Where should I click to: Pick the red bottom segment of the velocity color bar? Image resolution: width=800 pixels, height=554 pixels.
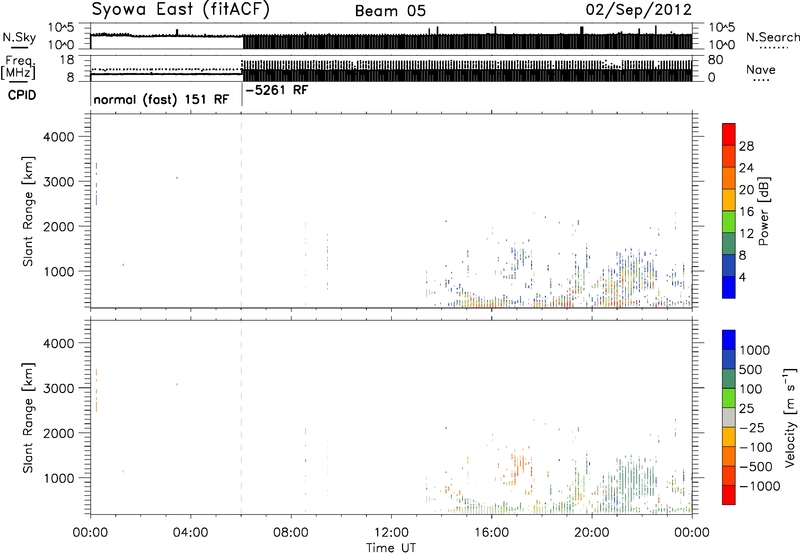729,495
